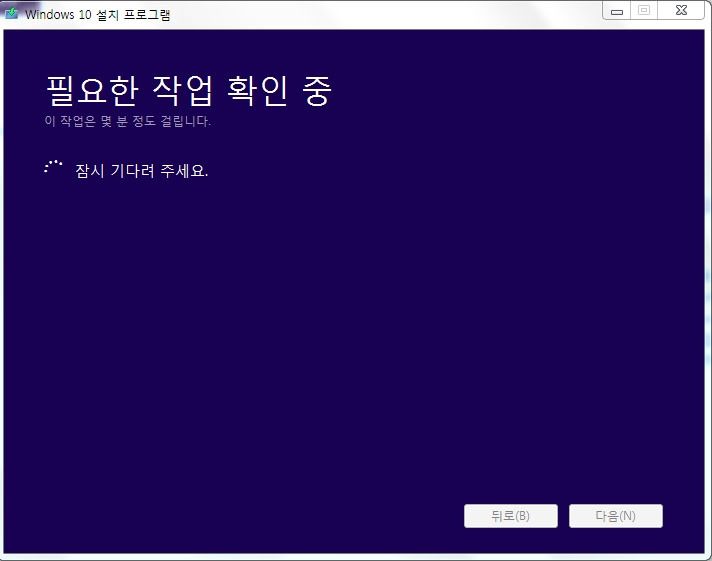This screenshot has height=561, width=712.
Task: Click the 다음(N) next button
Action: [616, 516]
